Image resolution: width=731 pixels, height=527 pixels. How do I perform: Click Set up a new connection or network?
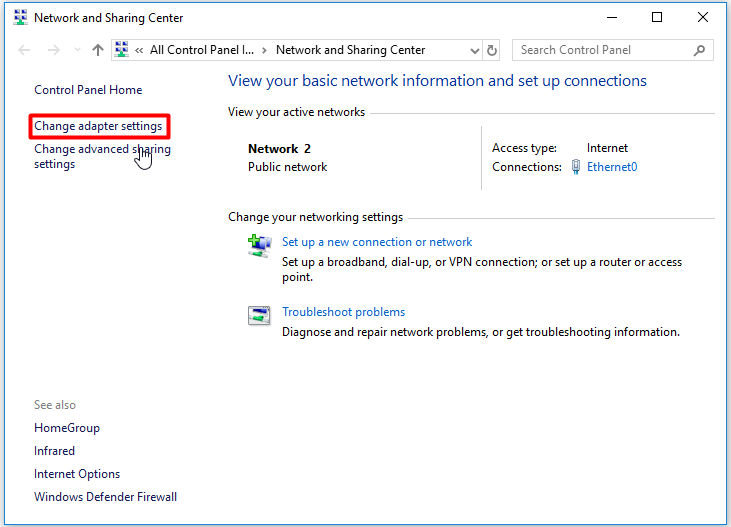[x=377, y=242]
